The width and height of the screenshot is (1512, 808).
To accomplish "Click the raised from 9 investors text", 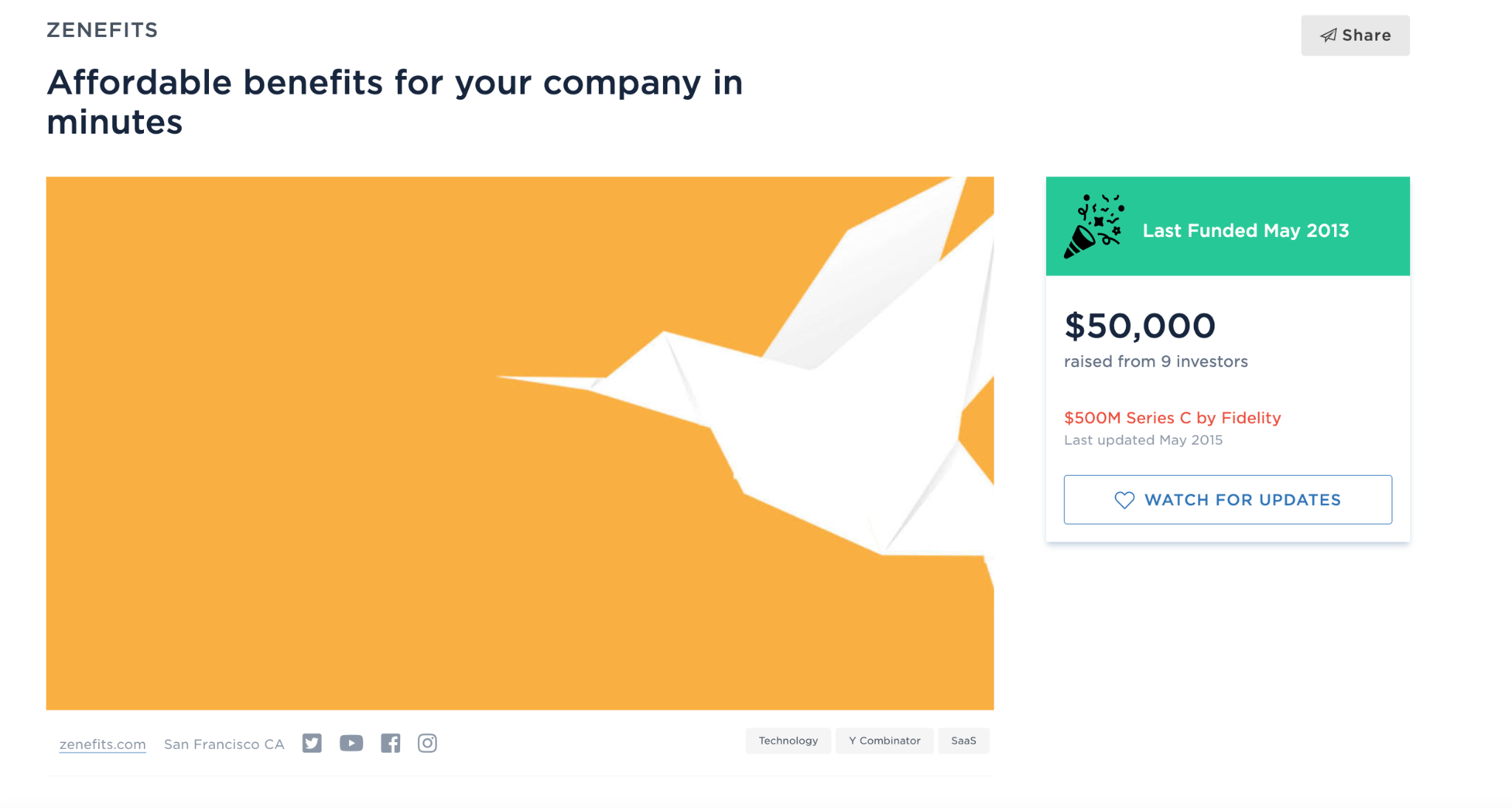I will click(1155, 361).
